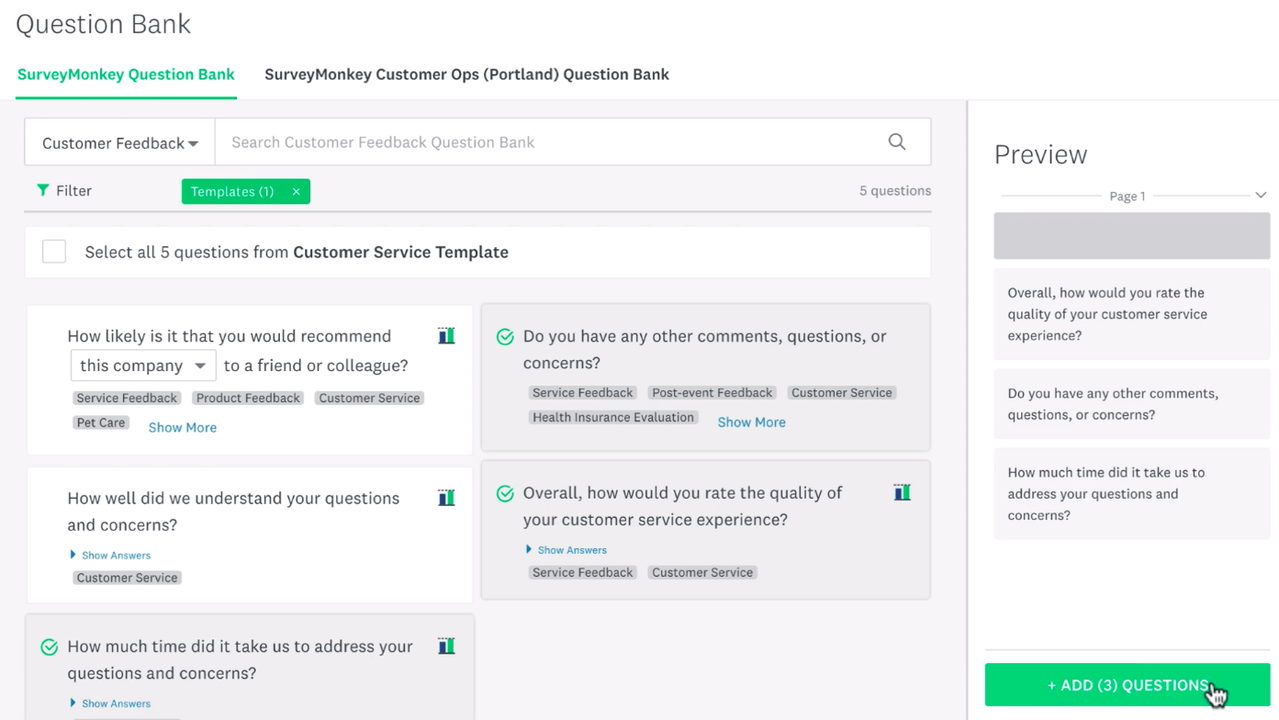Image resolution: width=1279 pixels, height=720 pixels.
Task: Click benchmark icon on quality rating question
Action: coord(902,492)
